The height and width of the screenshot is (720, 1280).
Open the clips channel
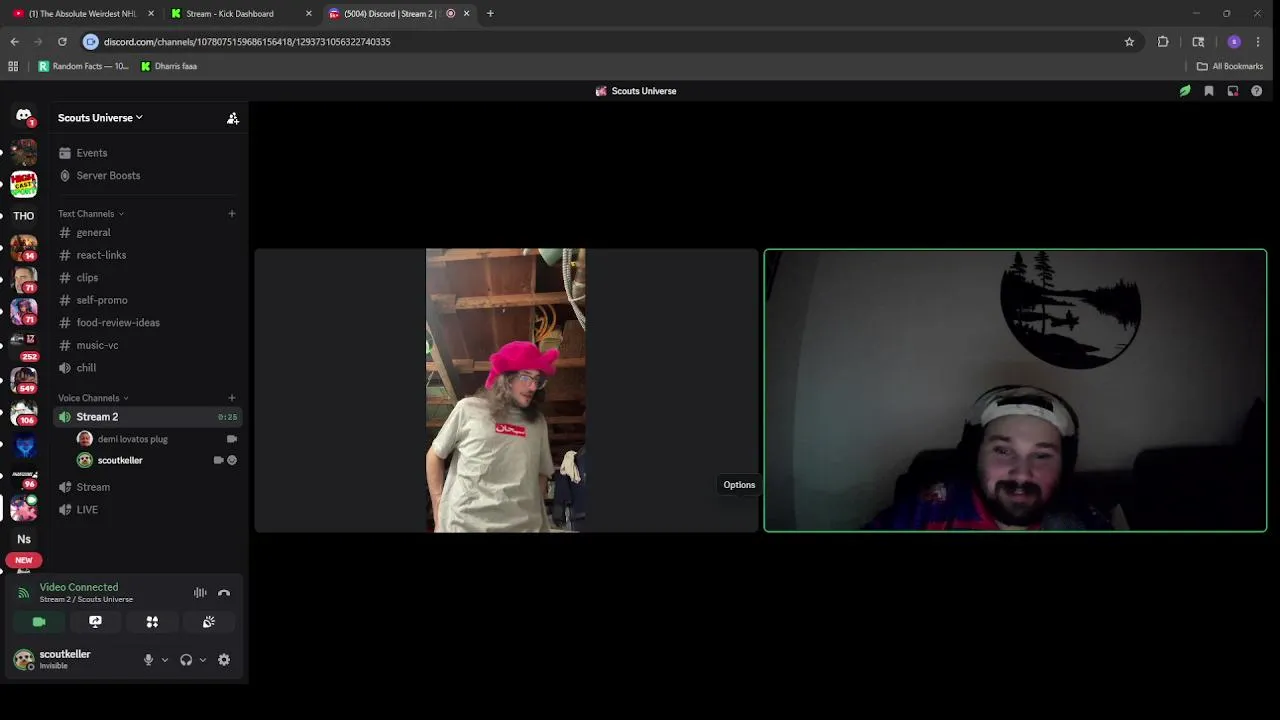(150, 278)
